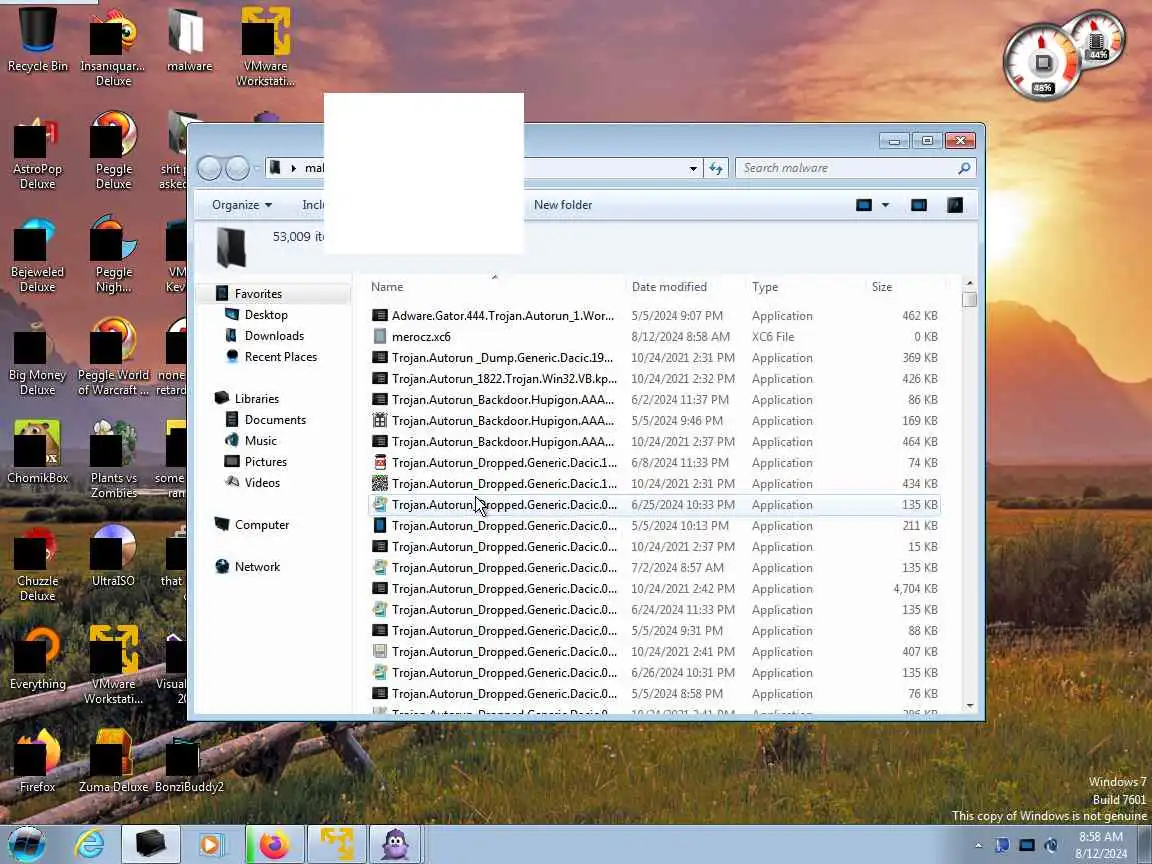The image size is (1152, 864).
Task: Launch Bejeweled Deluxe desktop shortcut
Action: 37,254
